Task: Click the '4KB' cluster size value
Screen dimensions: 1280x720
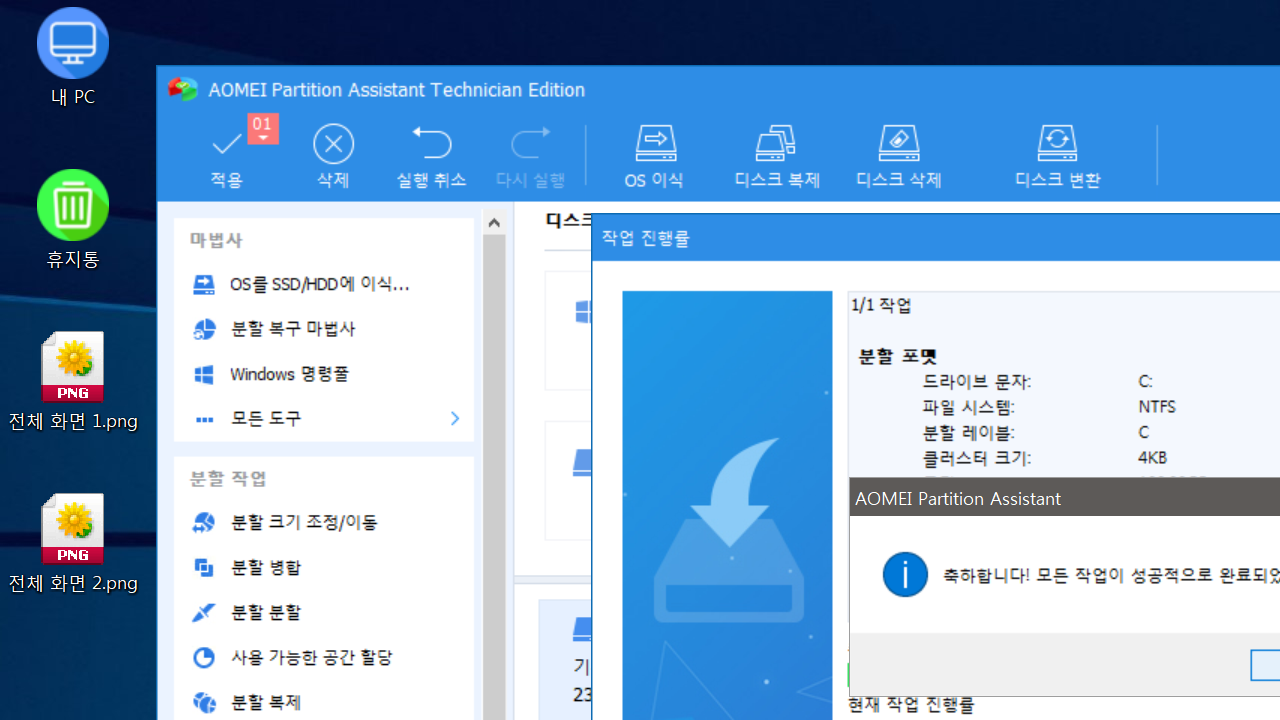Action: (1153, 458)
